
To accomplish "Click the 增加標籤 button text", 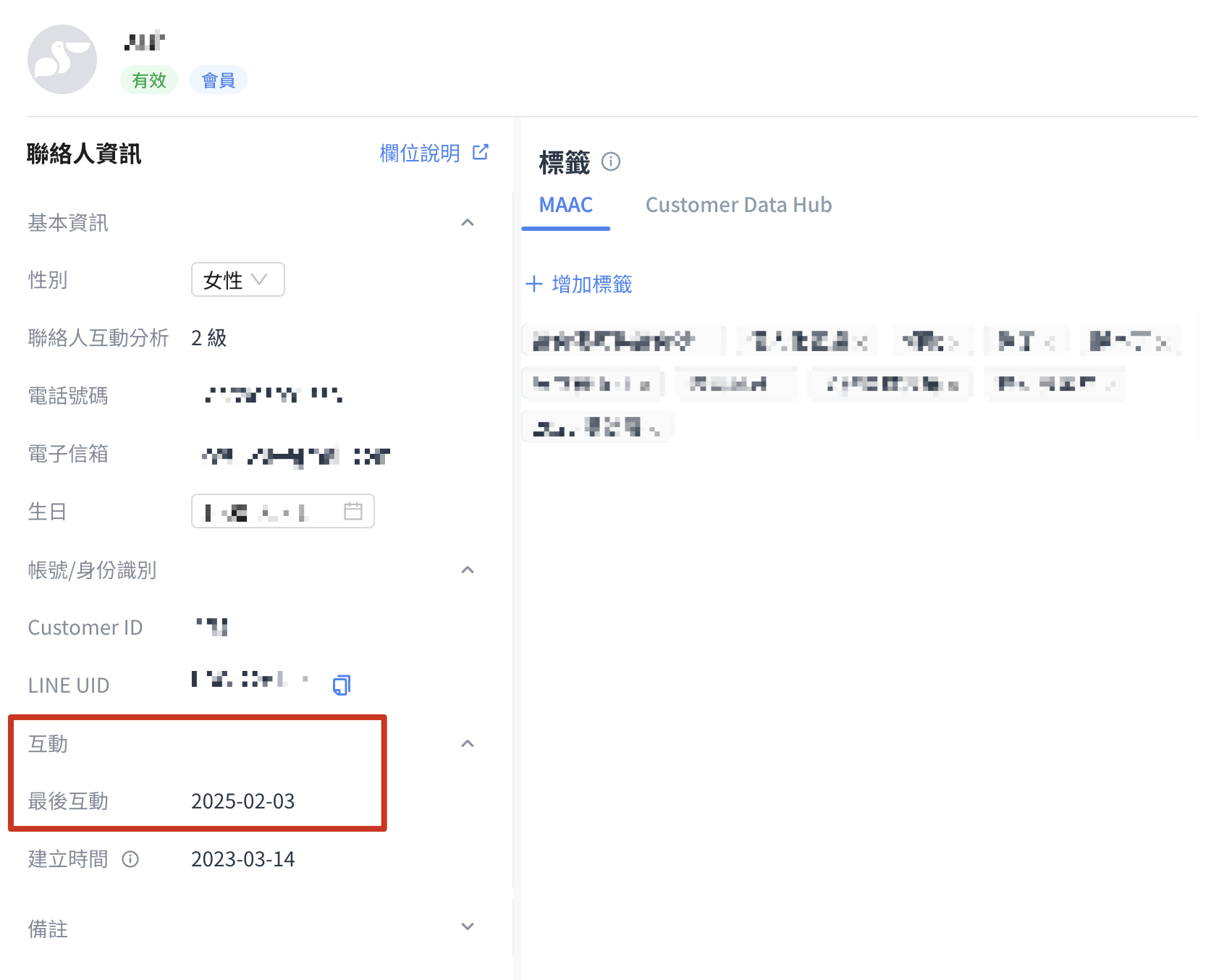I will (x=591, y=284).
